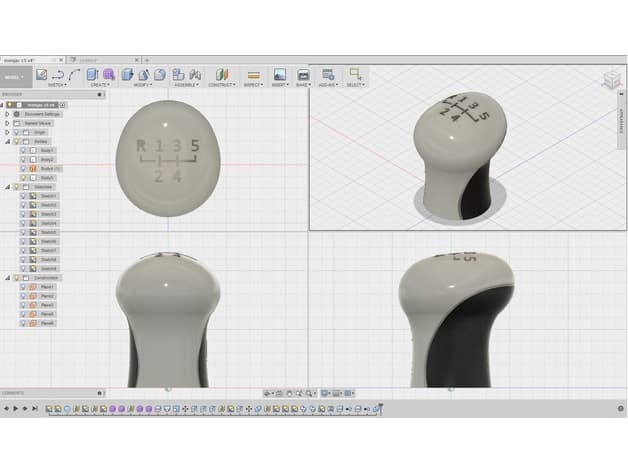Select the Pan hand icon
This screenshot has height=472, width=628.
(x=289, y=393)
